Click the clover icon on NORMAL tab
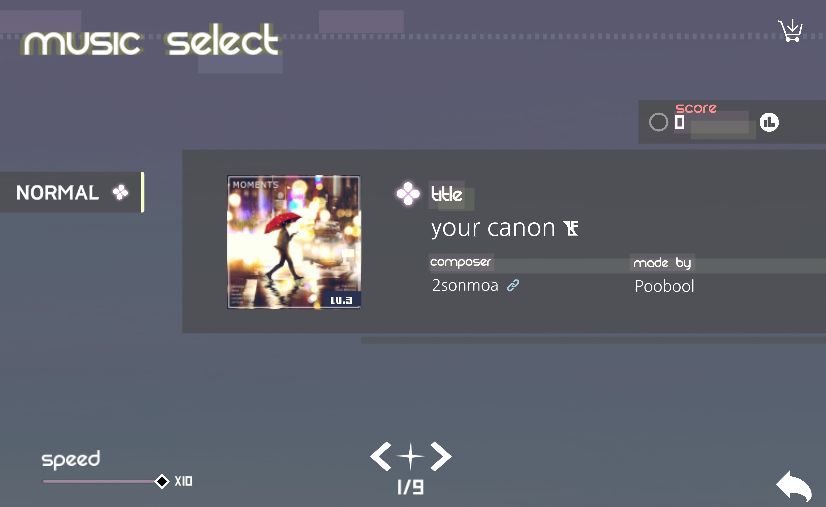Screen dimensions: 826x507 click(120, 192)
